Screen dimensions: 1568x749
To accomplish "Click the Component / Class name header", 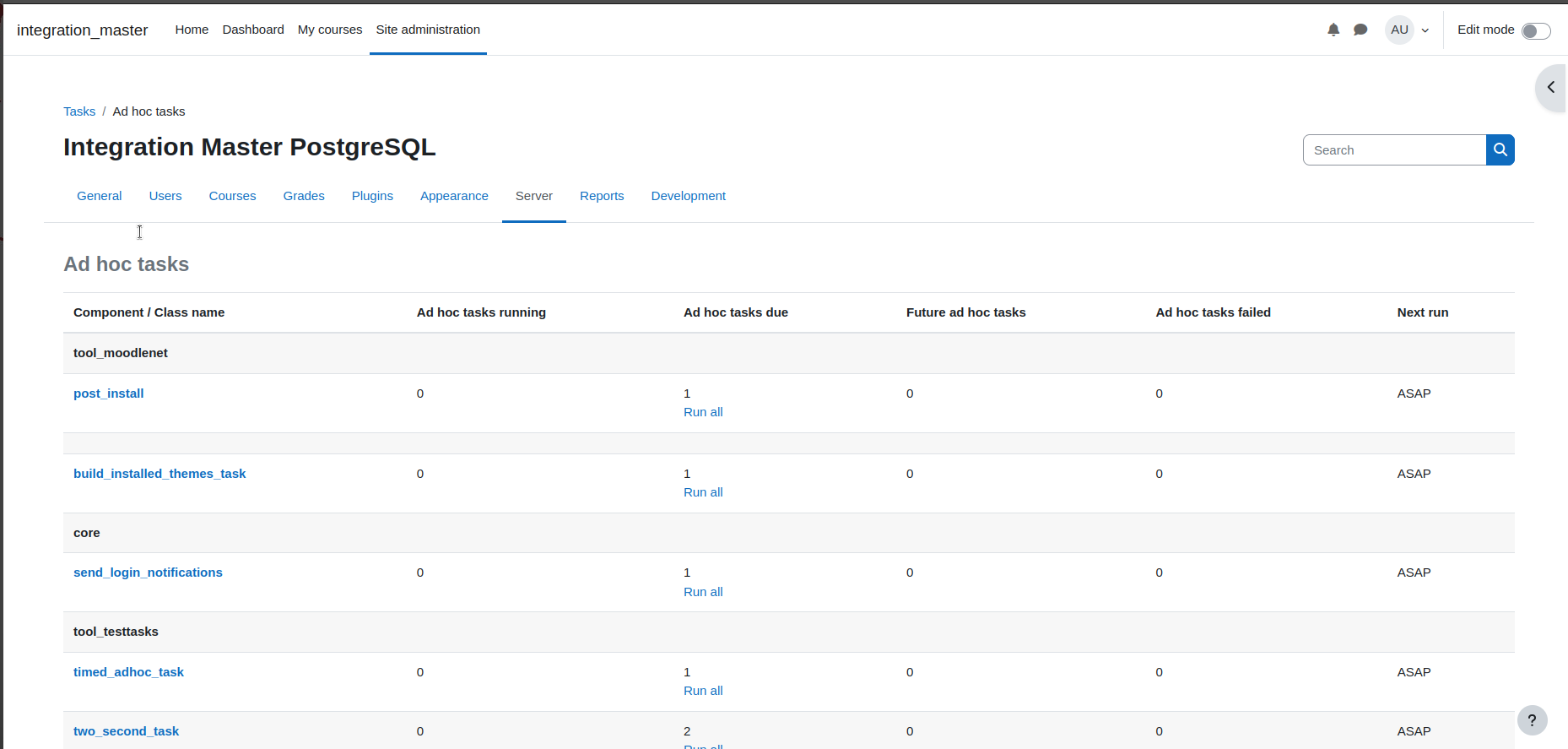I will (149, 312).
